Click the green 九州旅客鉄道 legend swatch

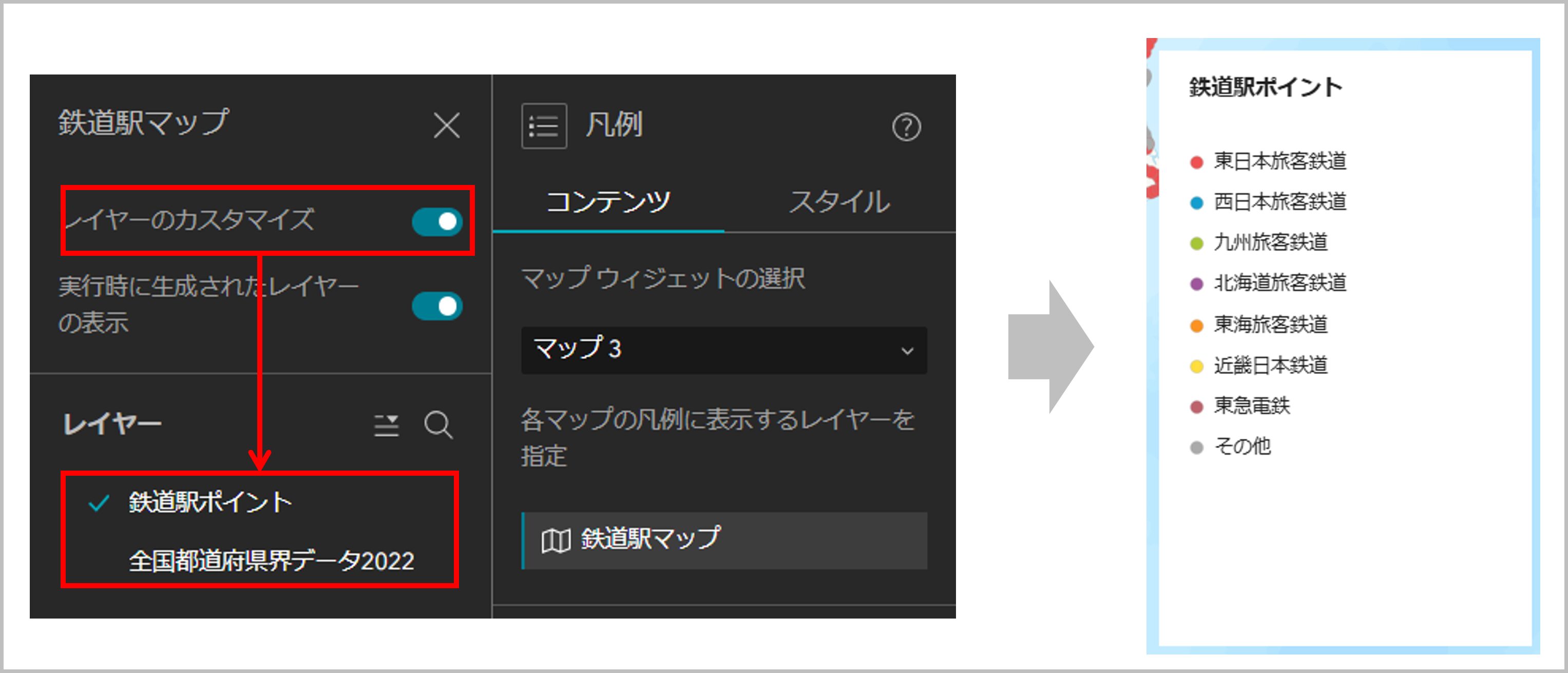[1196, 244]
